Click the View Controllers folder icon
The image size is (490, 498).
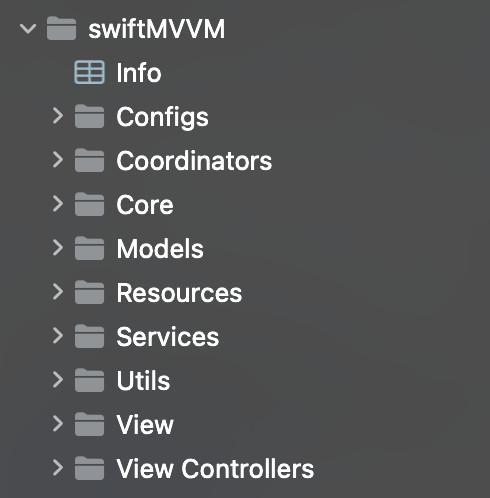pos(89,468)
